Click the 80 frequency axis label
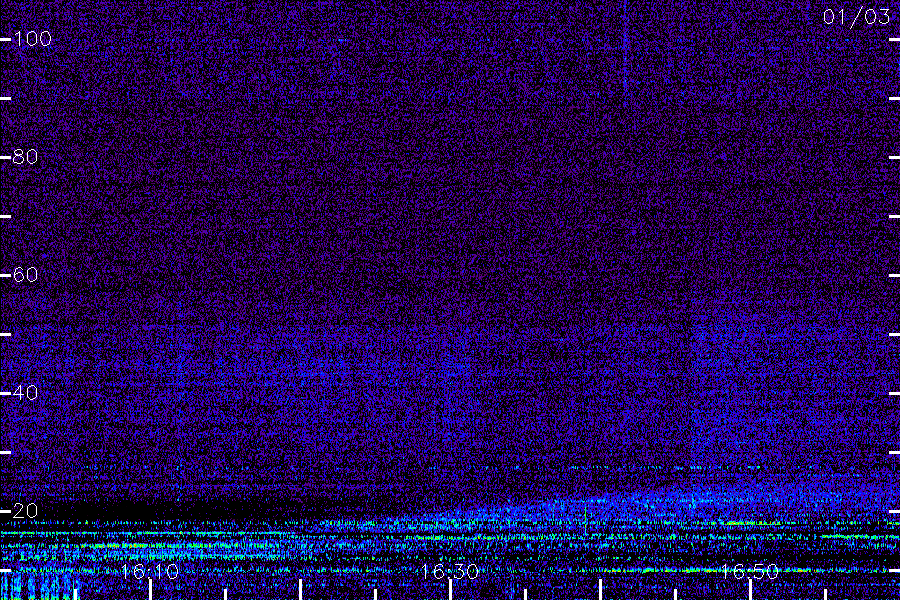The image size is (900, 600). coord(25,157)
